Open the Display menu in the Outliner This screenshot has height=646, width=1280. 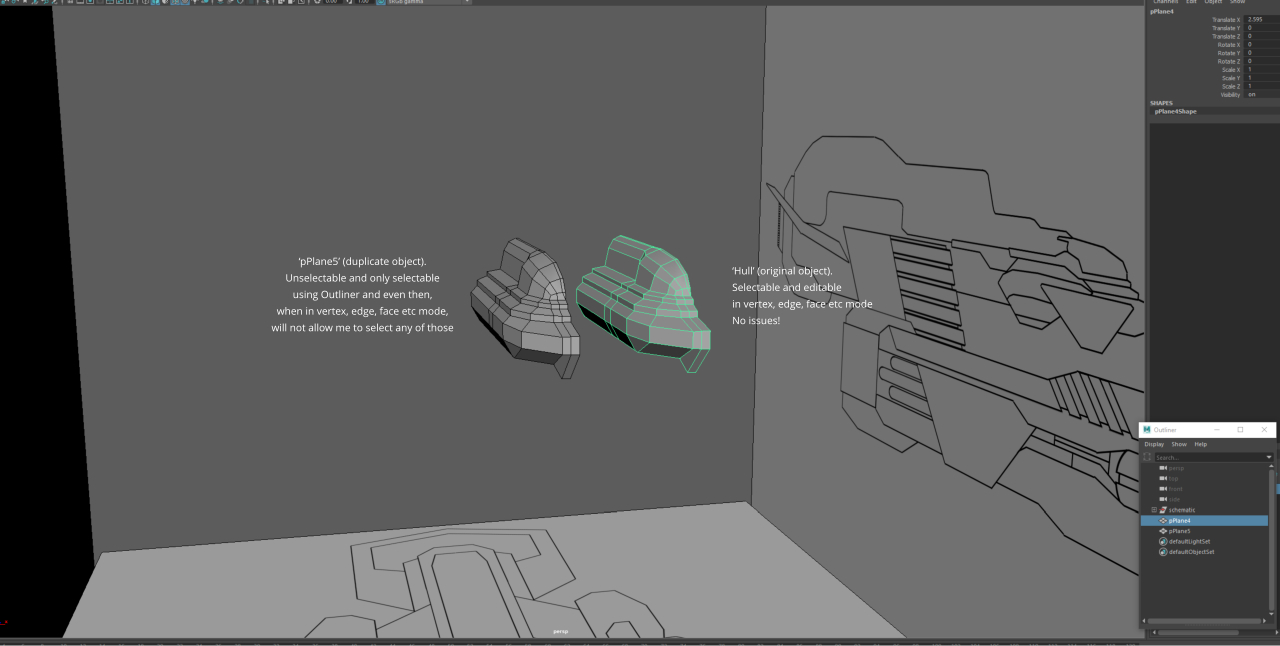coord(1154,444)
